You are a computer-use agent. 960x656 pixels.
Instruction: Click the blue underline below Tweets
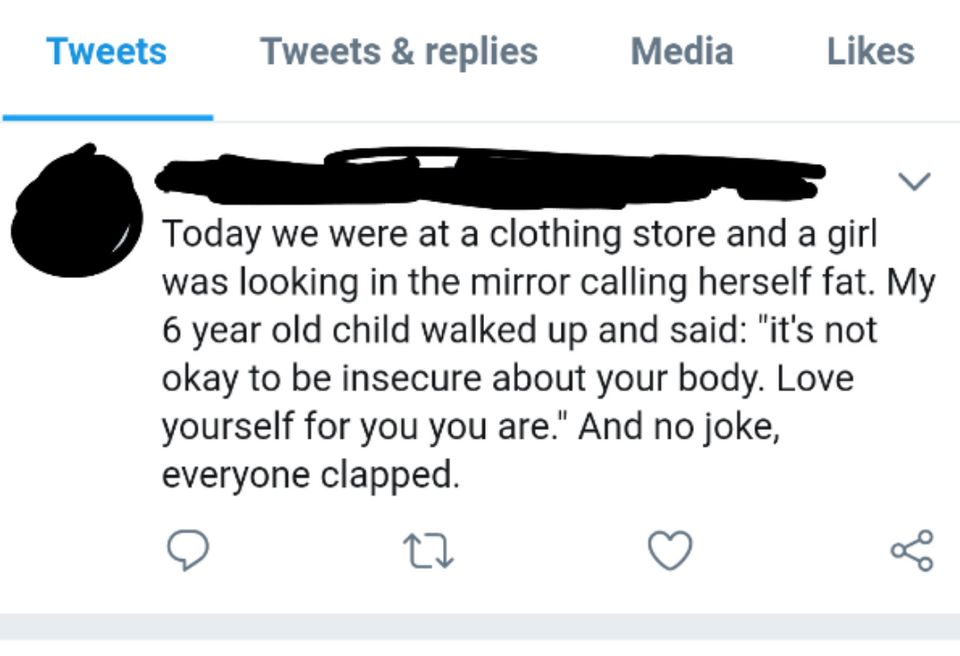click(x=108, y=114)
